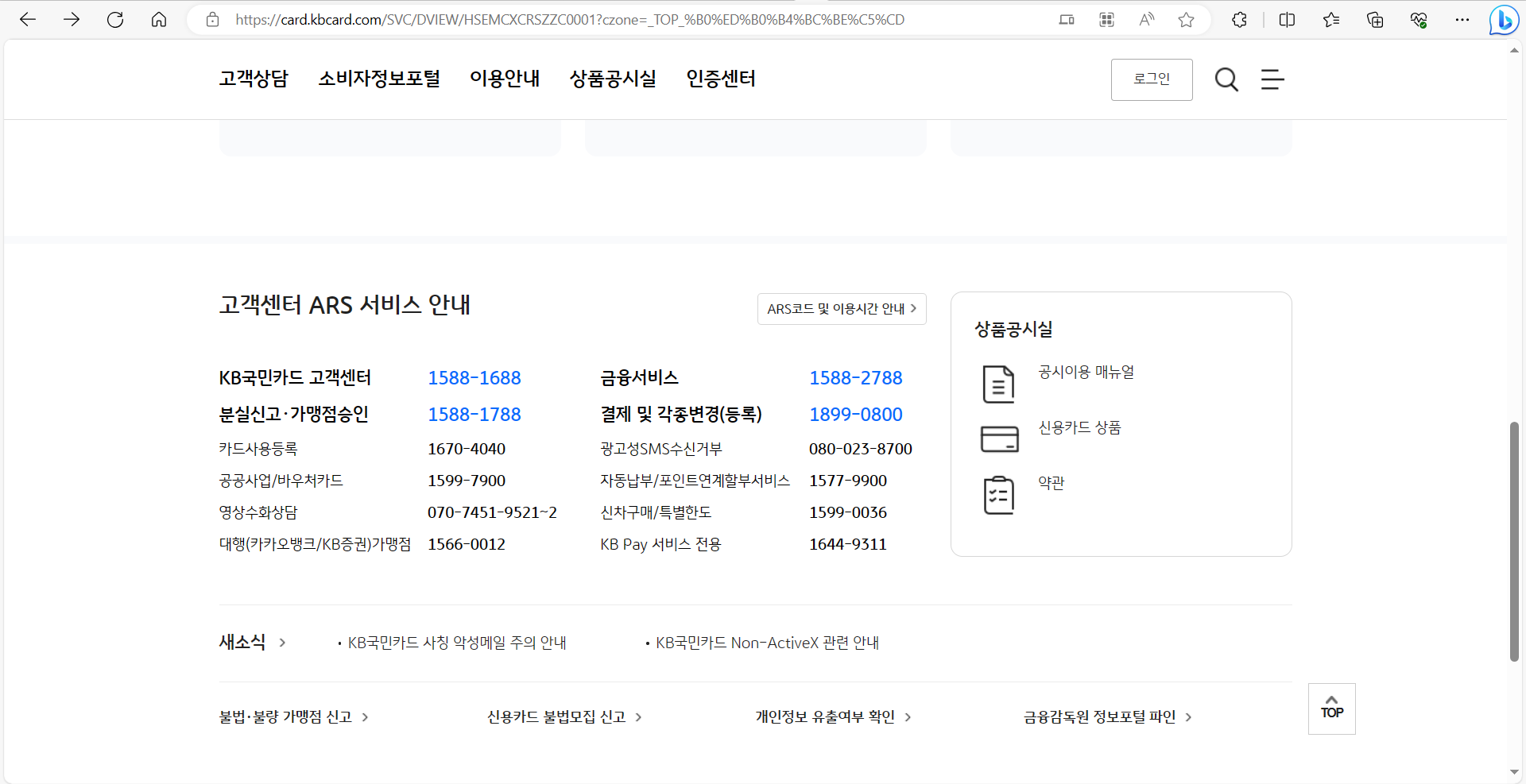Viewport: 1526px width, 784px height.
Task: Open ARS코드 및 이용시간 안내
Action: tap(842, 308)
